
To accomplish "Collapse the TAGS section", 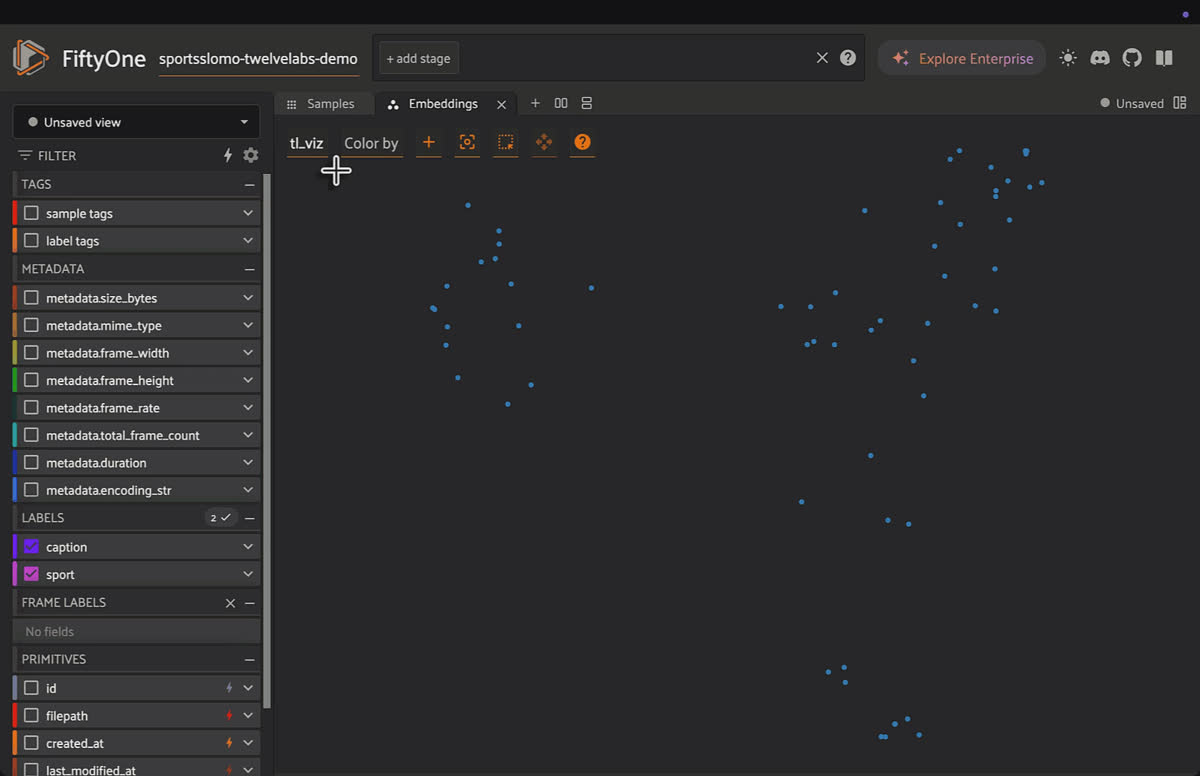I will tap(249, 185).
